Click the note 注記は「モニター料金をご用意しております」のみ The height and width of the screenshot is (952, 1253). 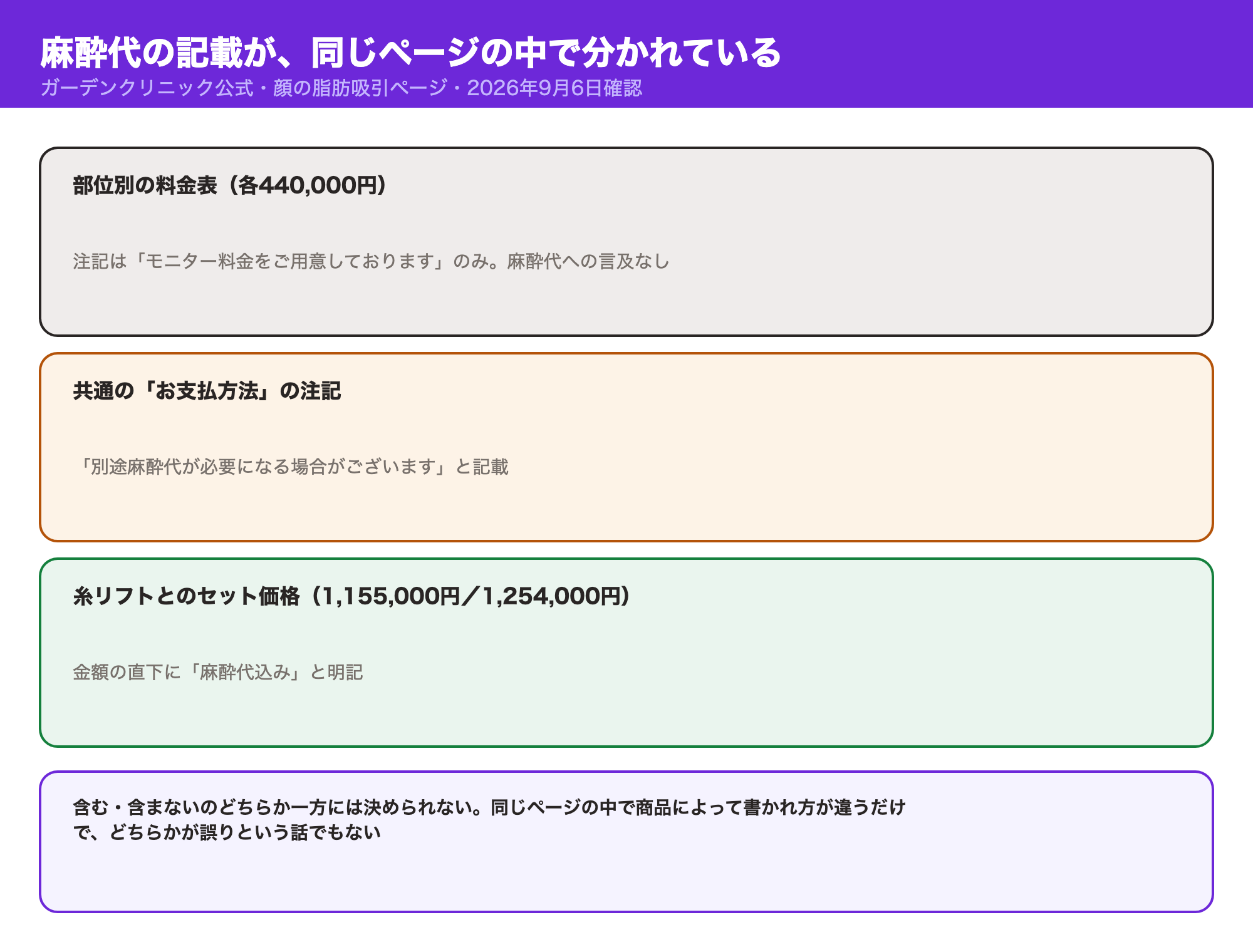(281, 261)
